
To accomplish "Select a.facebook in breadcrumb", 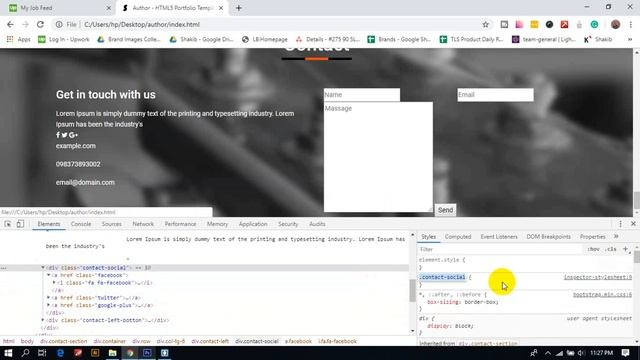I will tap(298, 341).
